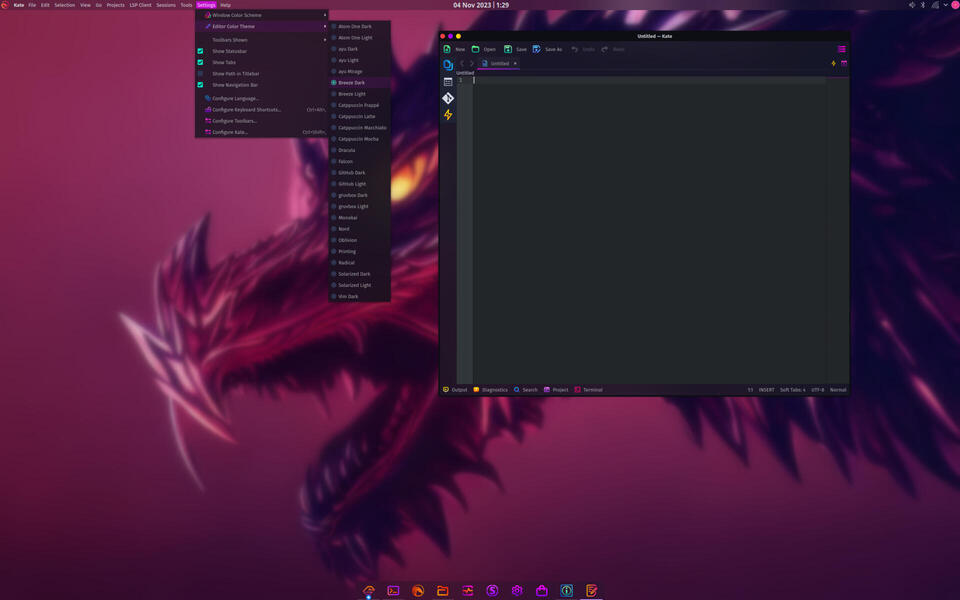Open the Sessions menu
Viewport: 960px width, 600px height.
pyautogui.click(x=166, y=5)
